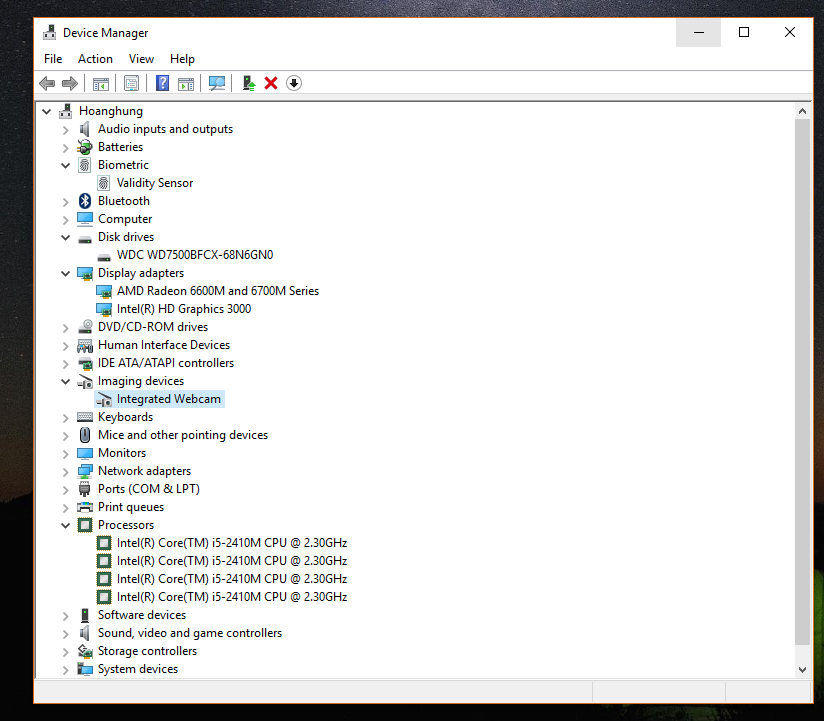
Task: Click the Print queues printer icon
Action: point(85,507)
